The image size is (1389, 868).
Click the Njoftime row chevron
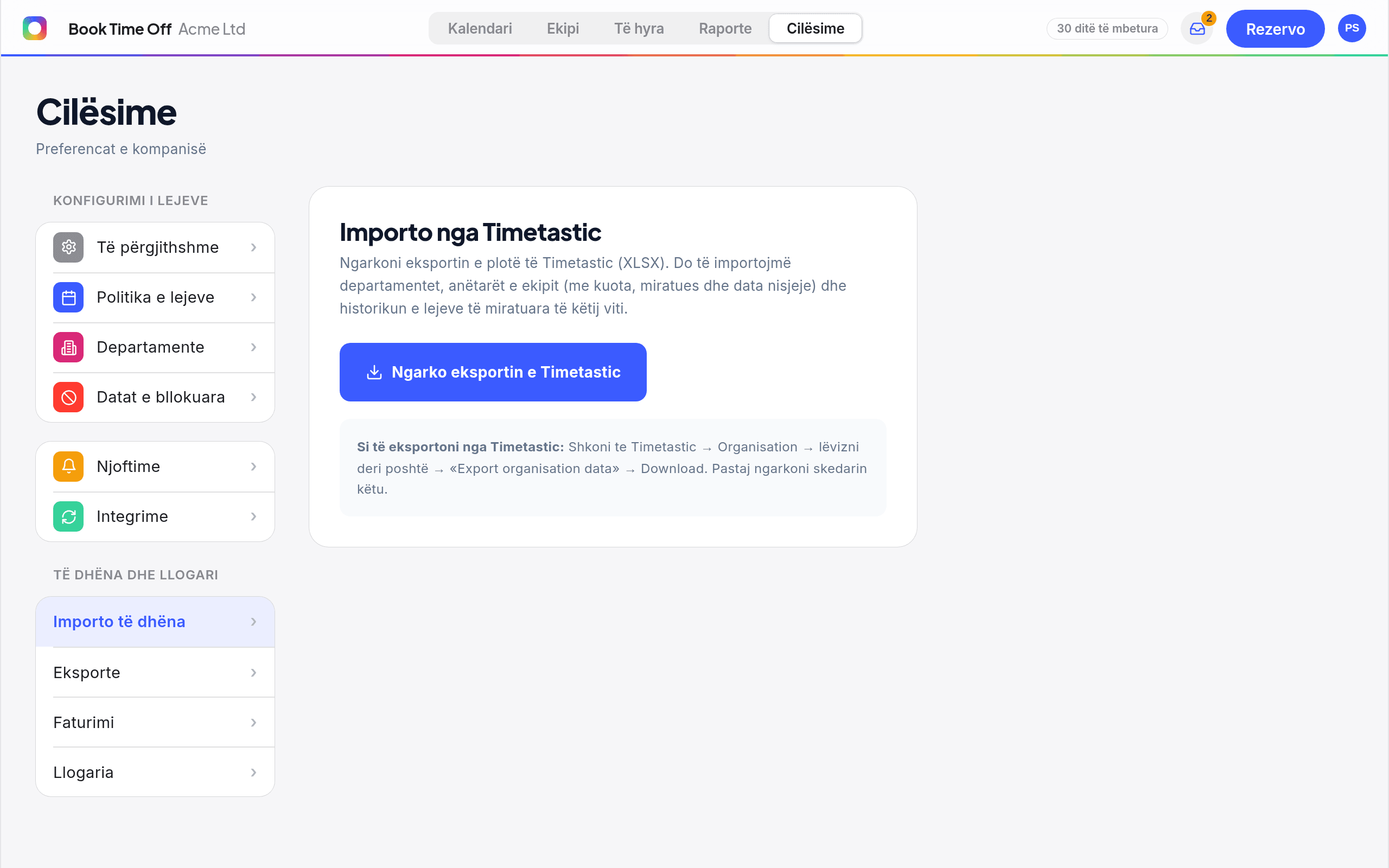click(x=254, y=467)
